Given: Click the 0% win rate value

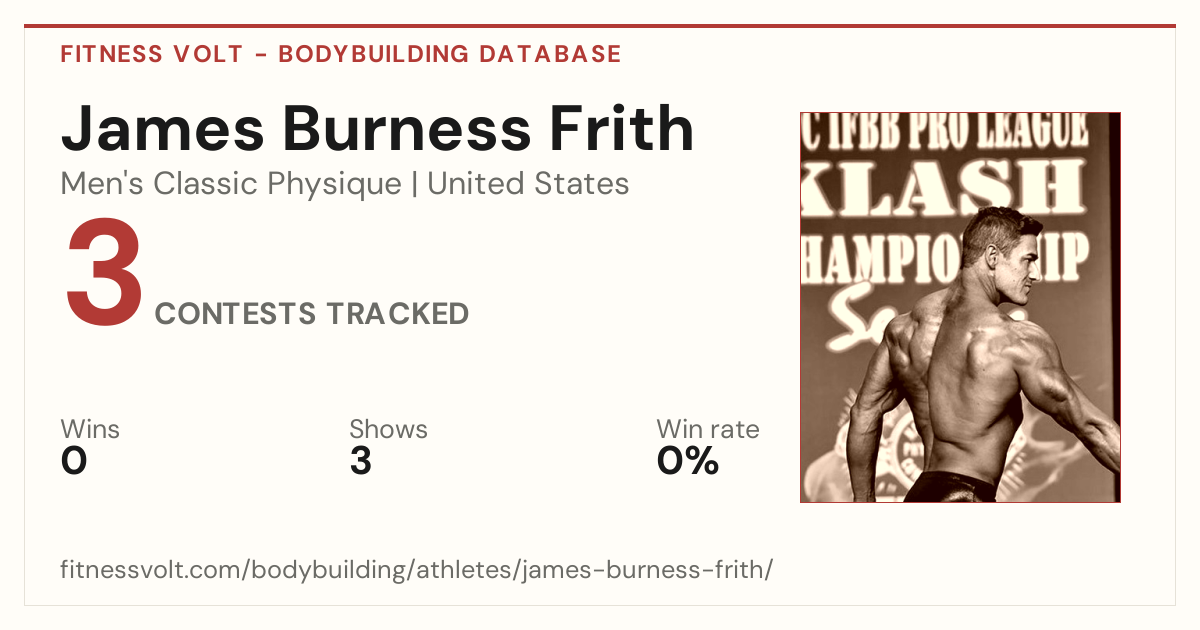Looking at the screenshot, I should [688, 461].
